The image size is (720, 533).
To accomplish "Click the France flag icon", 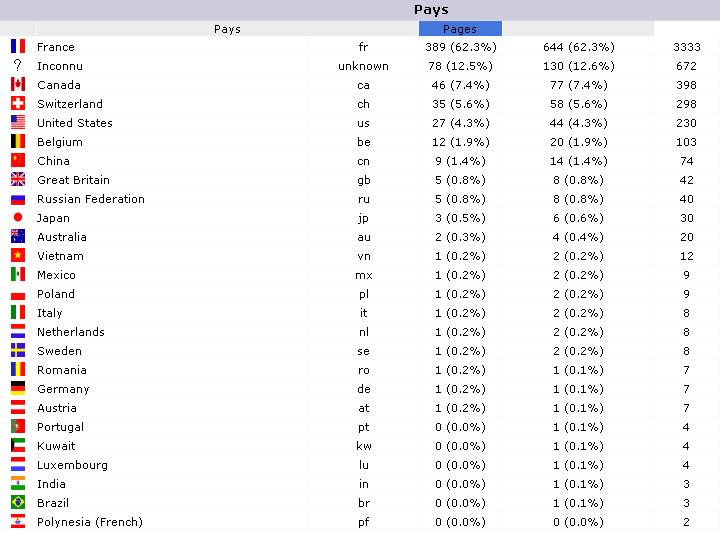I will [18, 46].
